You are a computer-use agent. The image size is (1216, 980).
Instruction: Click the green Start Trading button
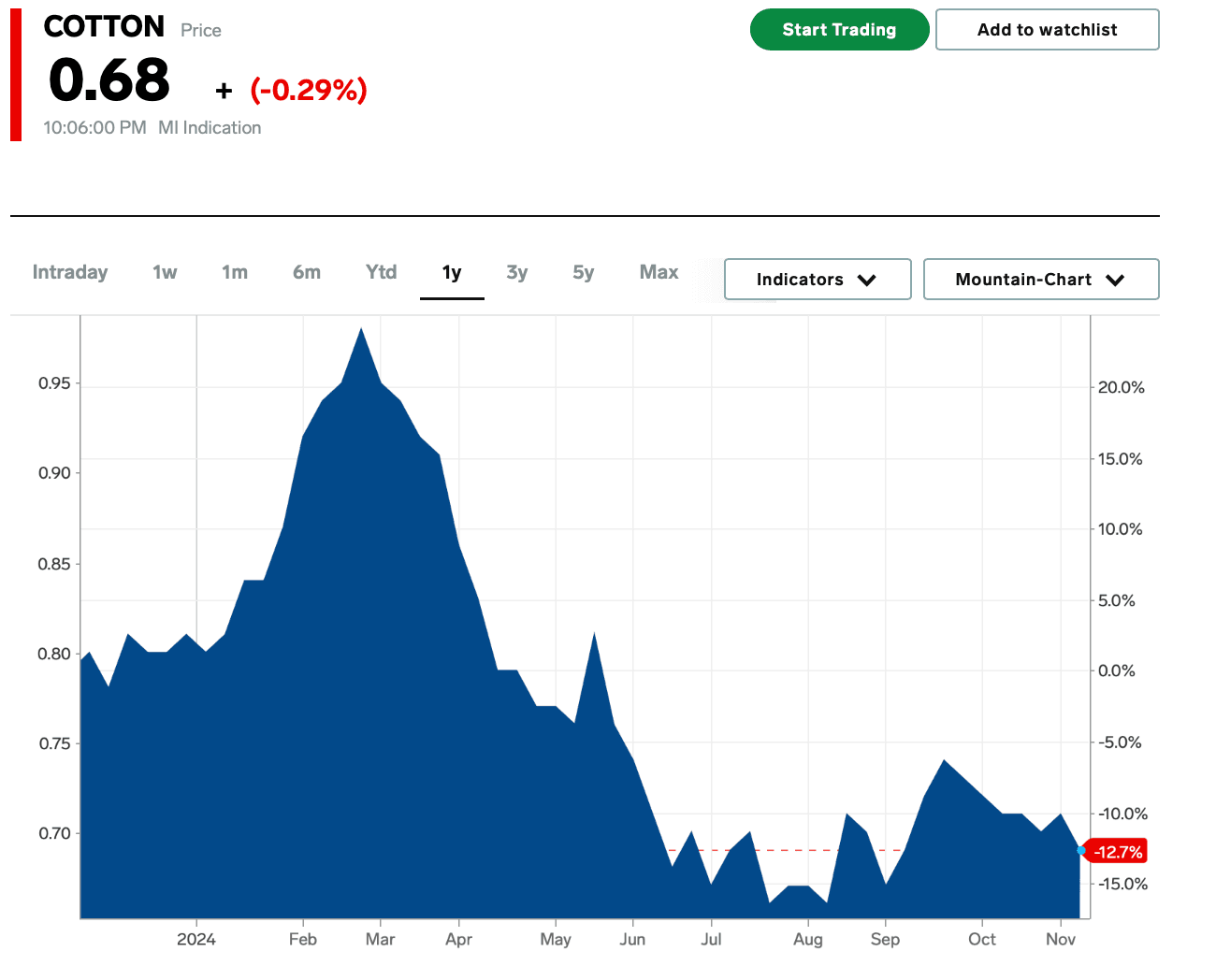pyautogui.click(x=839, y=30)
